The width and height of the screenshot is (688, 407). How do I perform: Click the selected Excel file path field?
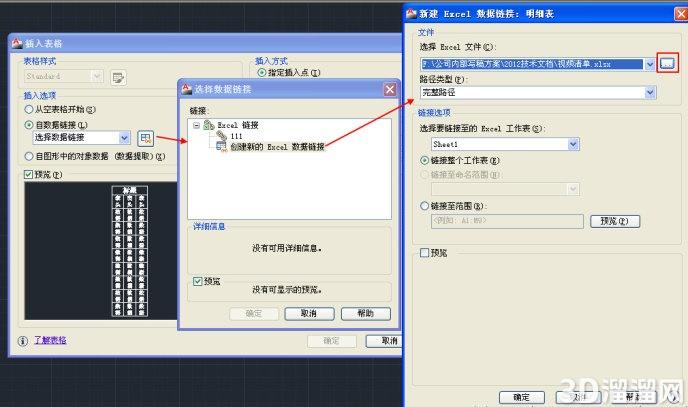532,64
